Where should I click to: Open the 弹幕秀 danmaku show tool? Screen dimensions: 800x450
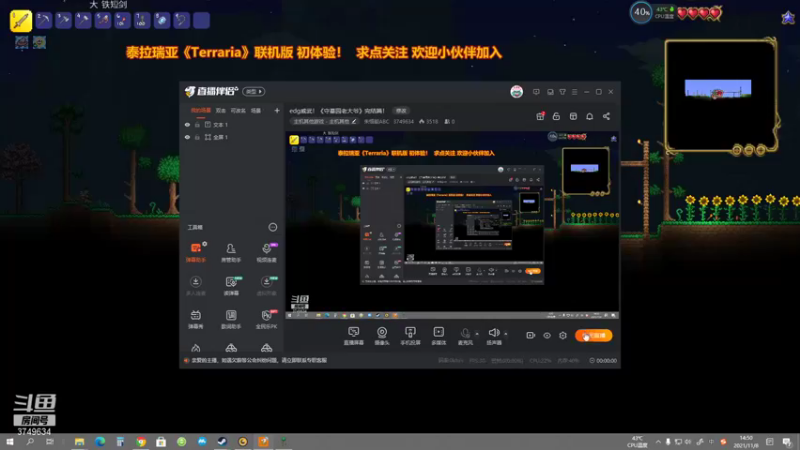(x=195, y=319)
